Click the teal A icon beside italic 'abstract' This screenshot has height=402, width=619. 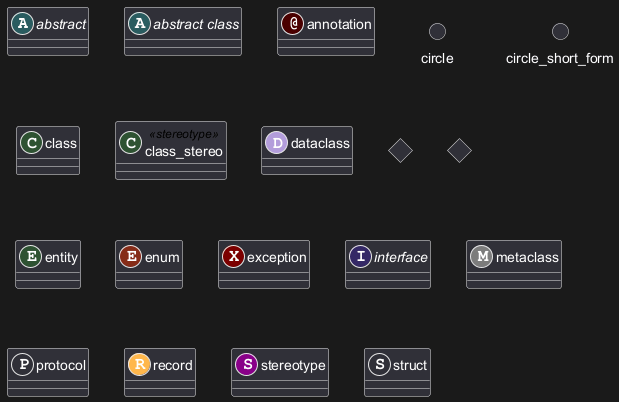click(x=24, y=24)
